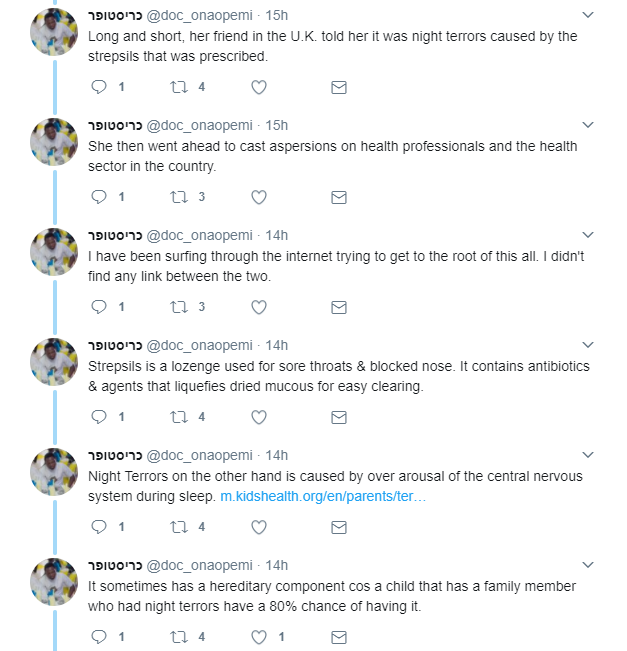Reply to the hereditary component tweet

point(99,637)
